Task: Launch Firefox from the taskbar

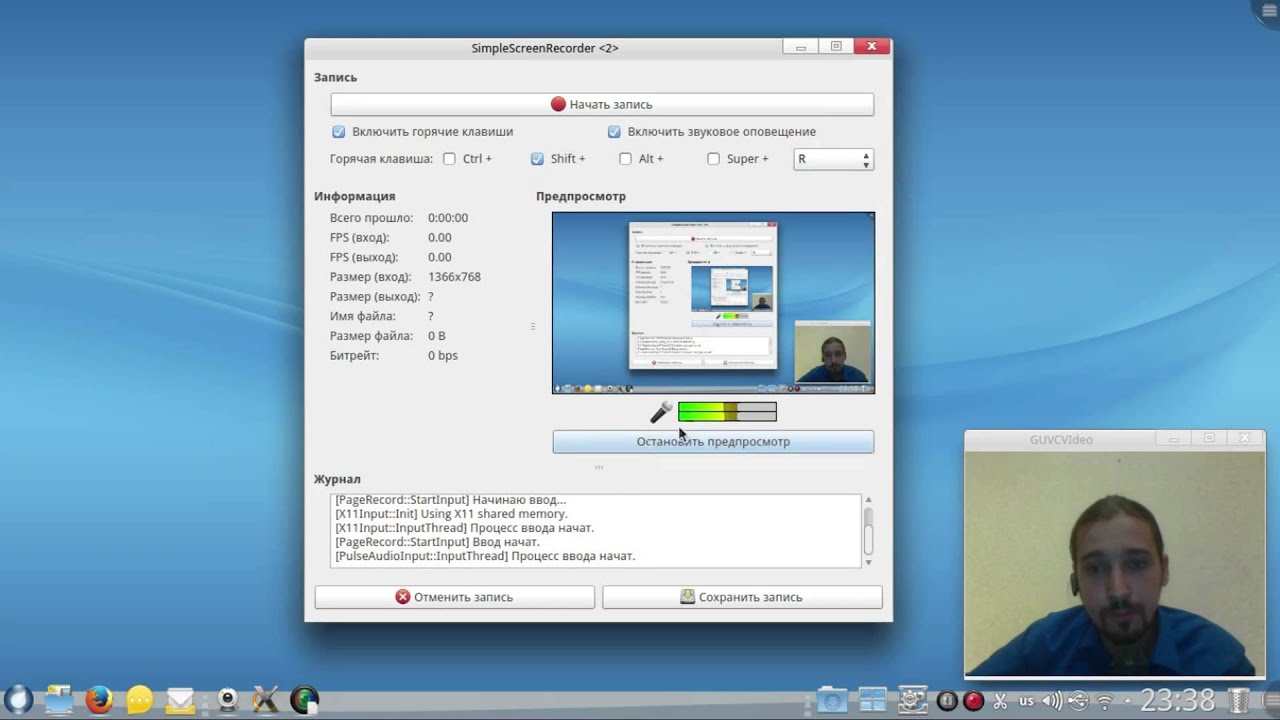Action: pos(99,700)
